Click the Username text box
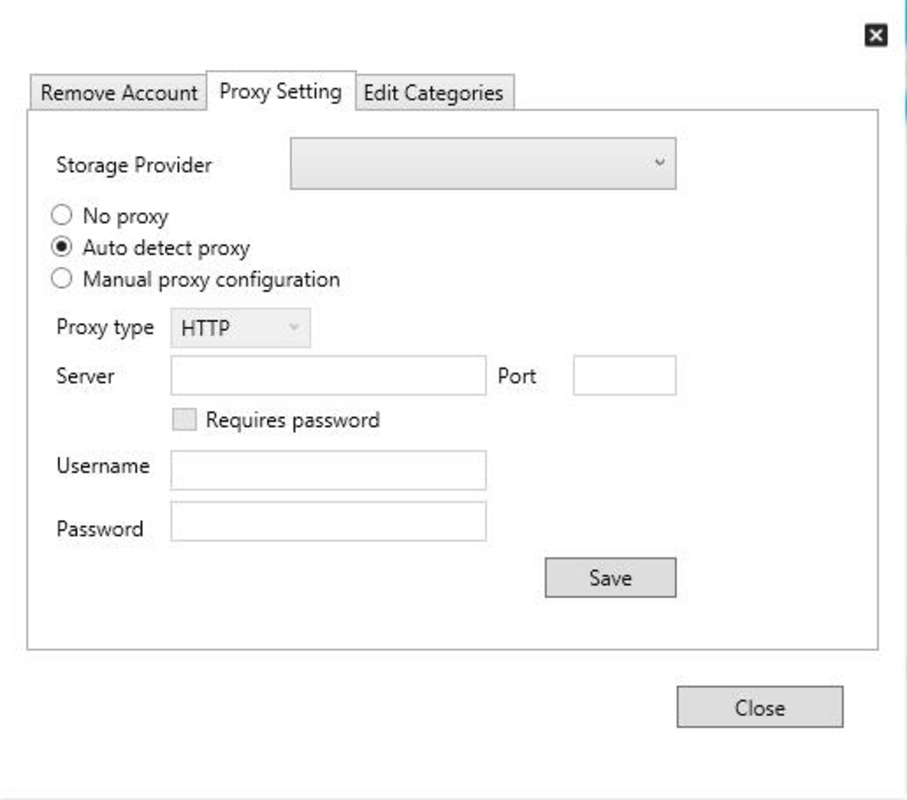 click(328, 470)
